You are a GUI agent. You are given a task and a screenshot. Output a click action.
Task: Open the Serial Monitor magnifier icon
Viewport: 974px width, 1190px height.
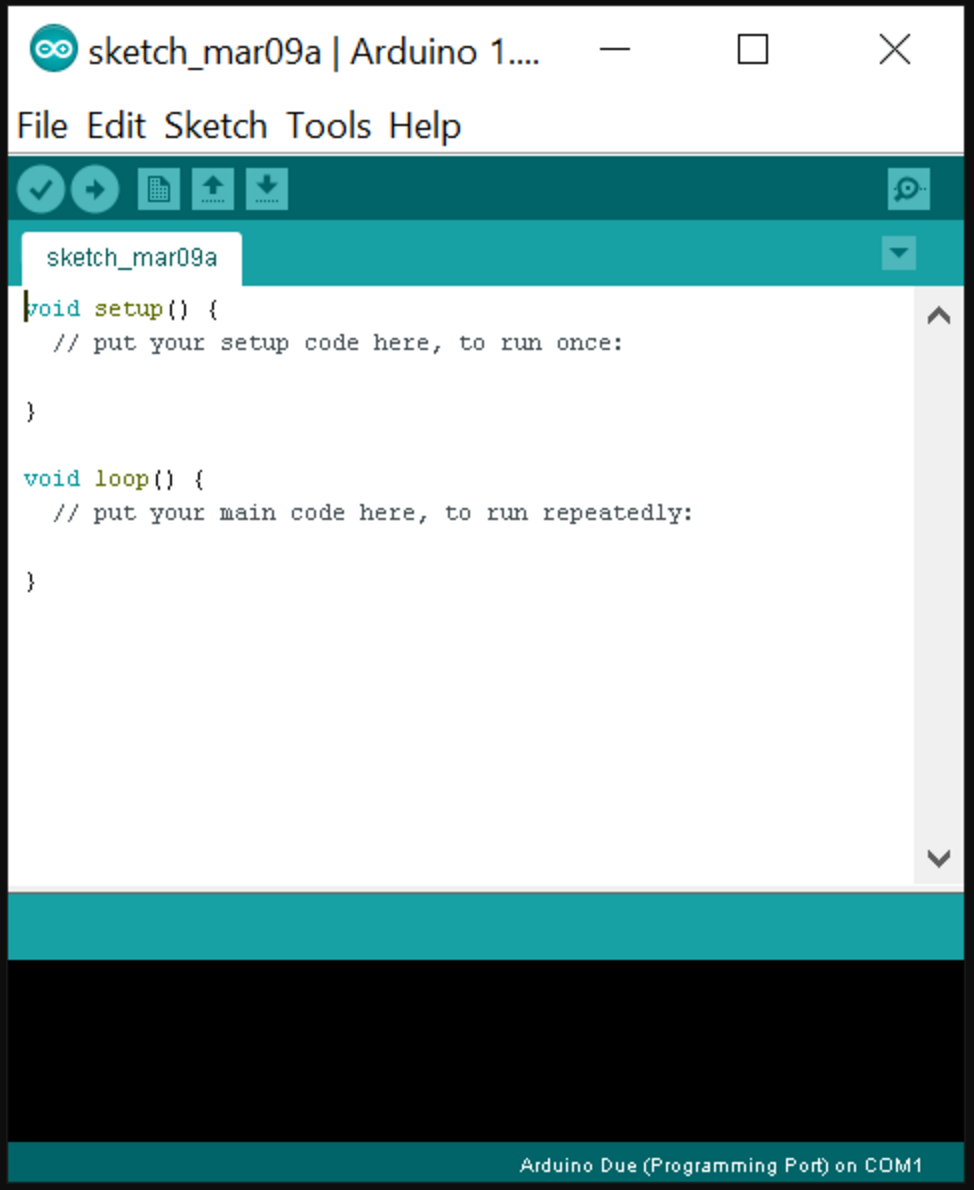point(908,189)
